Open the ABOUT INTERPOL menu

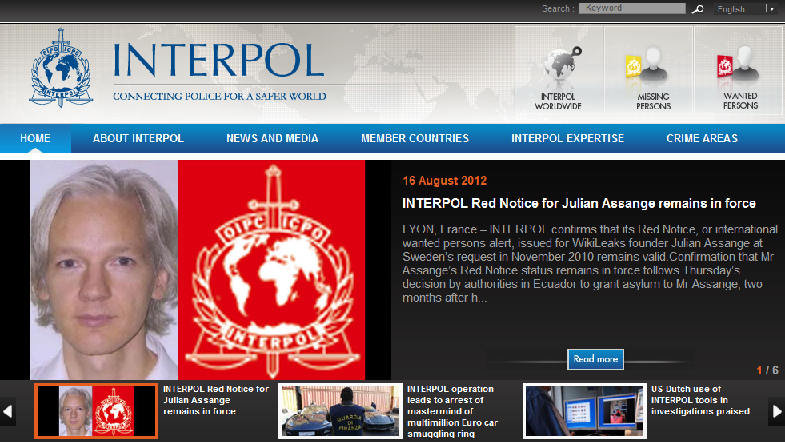[x=138, y=138]
